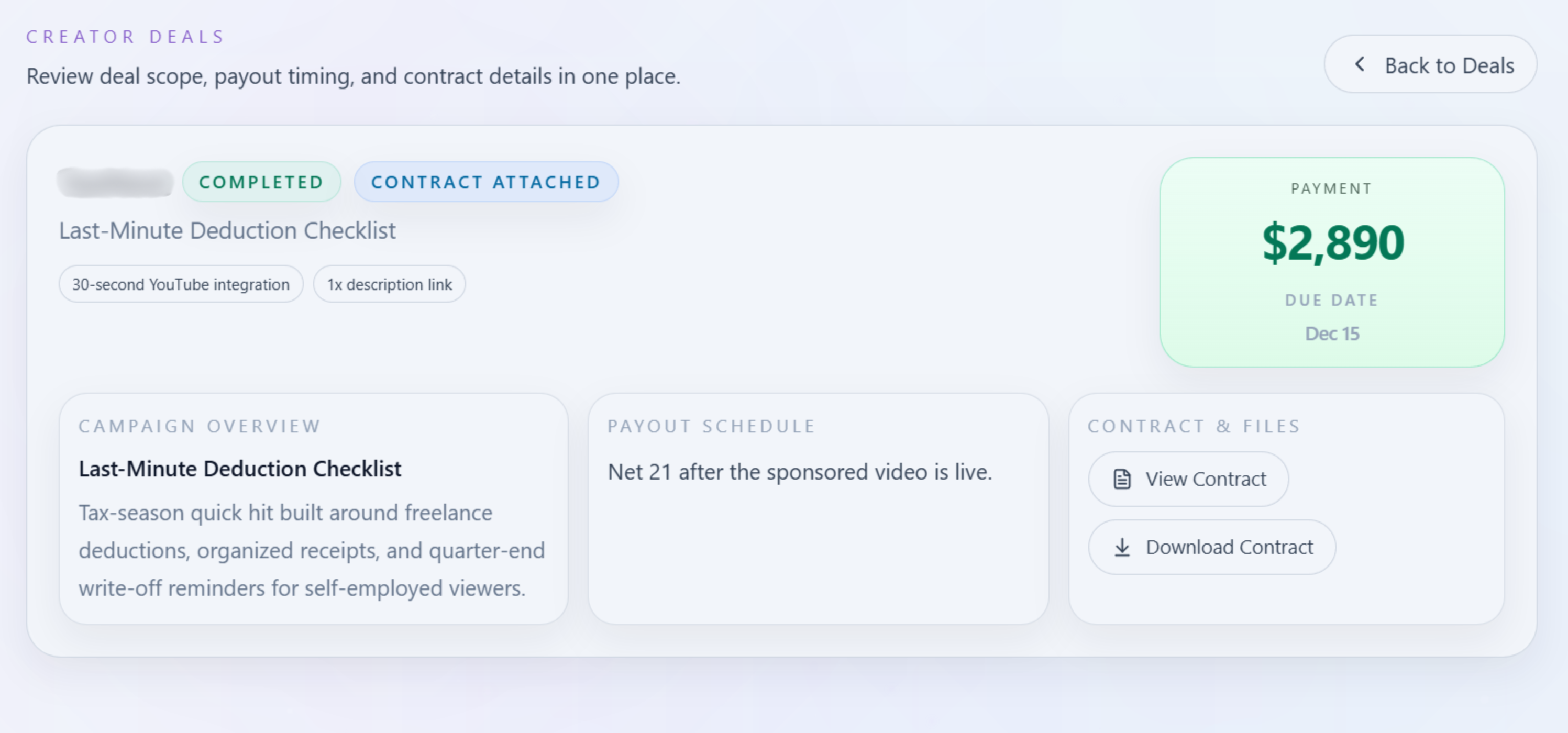Click the purple CREATOR DEALS page label
Viewport: 1568px width, 733px height.
(x=125, y=37)
